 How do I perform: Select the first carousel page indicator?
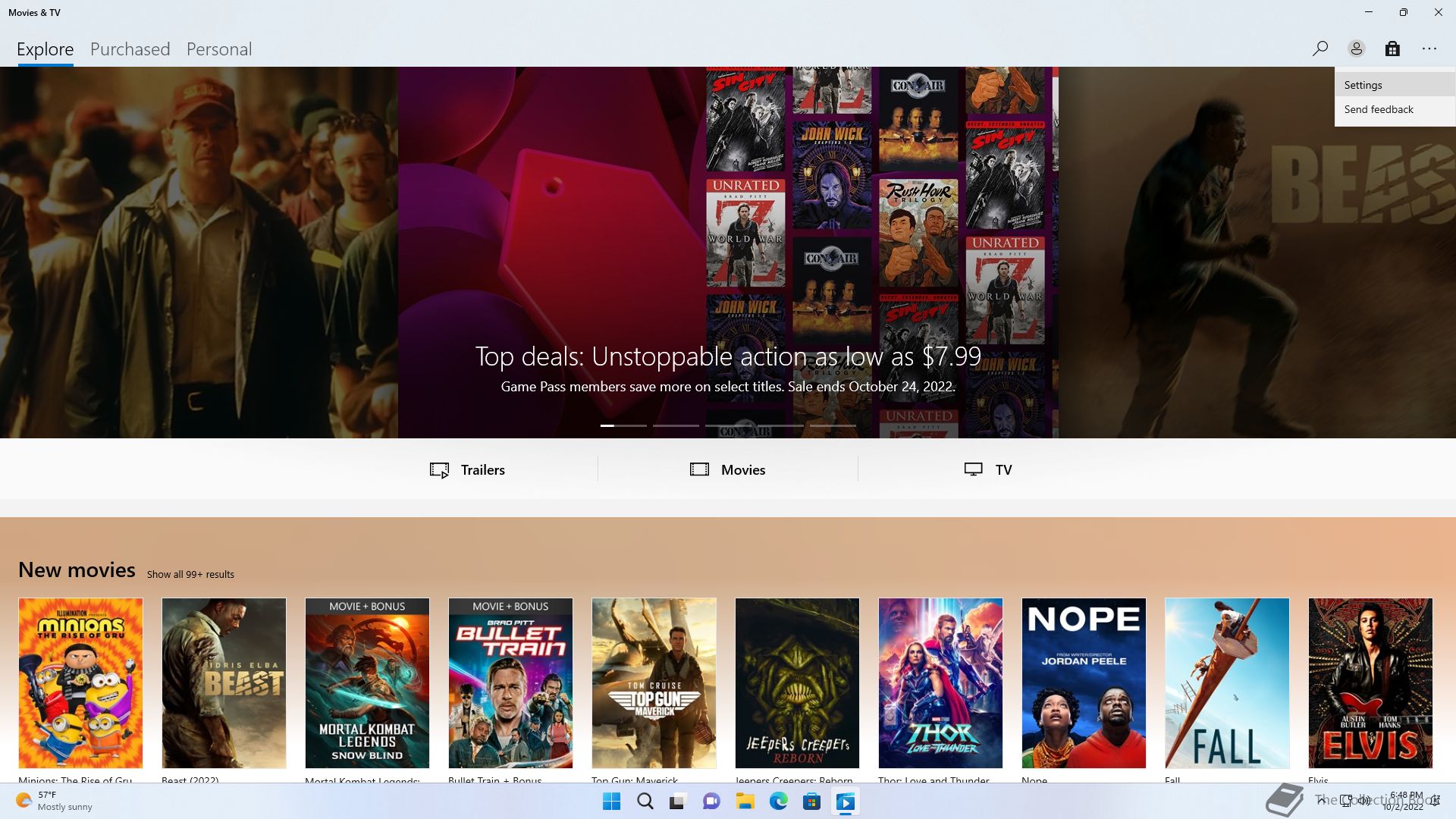point(623,425)
